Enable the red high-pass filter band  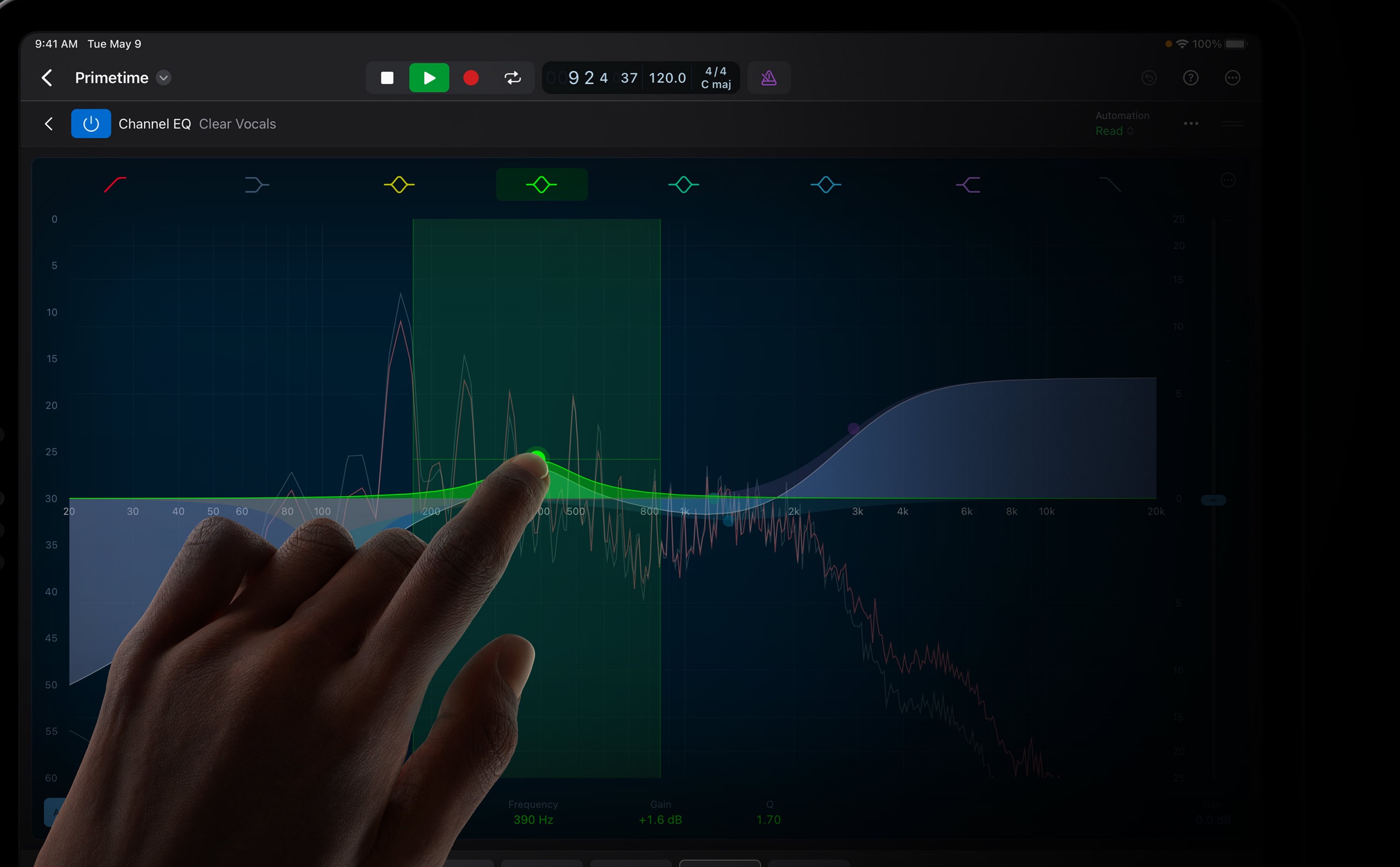115,185
